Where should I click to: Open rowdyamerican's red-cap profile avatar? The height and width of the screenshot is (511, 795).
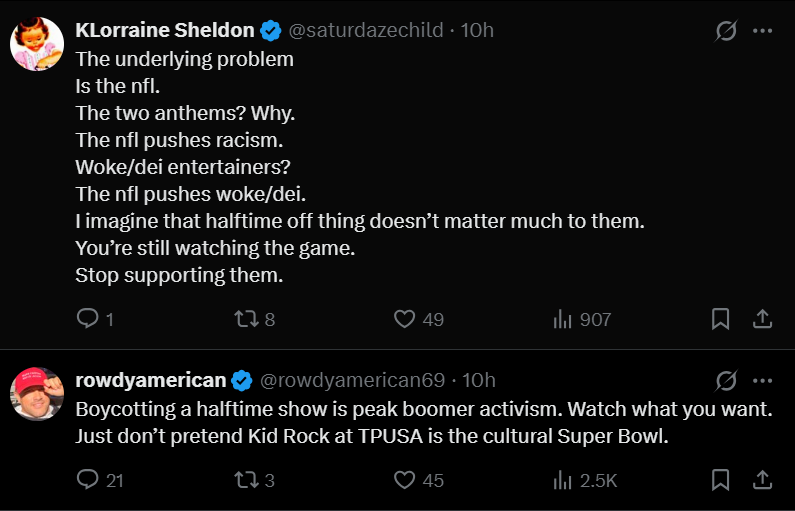pyautogui.click(x=37, y=394)
